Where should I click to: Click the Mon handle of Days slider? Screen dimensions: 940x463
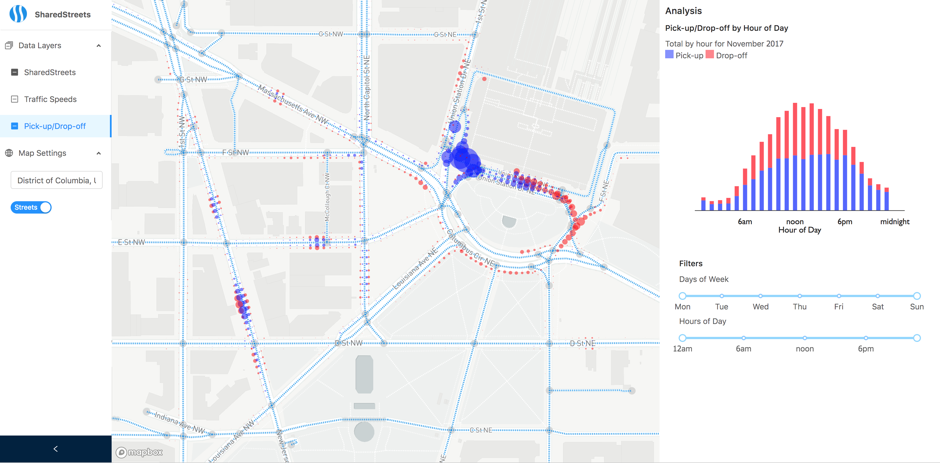click(x=682, y=296)
